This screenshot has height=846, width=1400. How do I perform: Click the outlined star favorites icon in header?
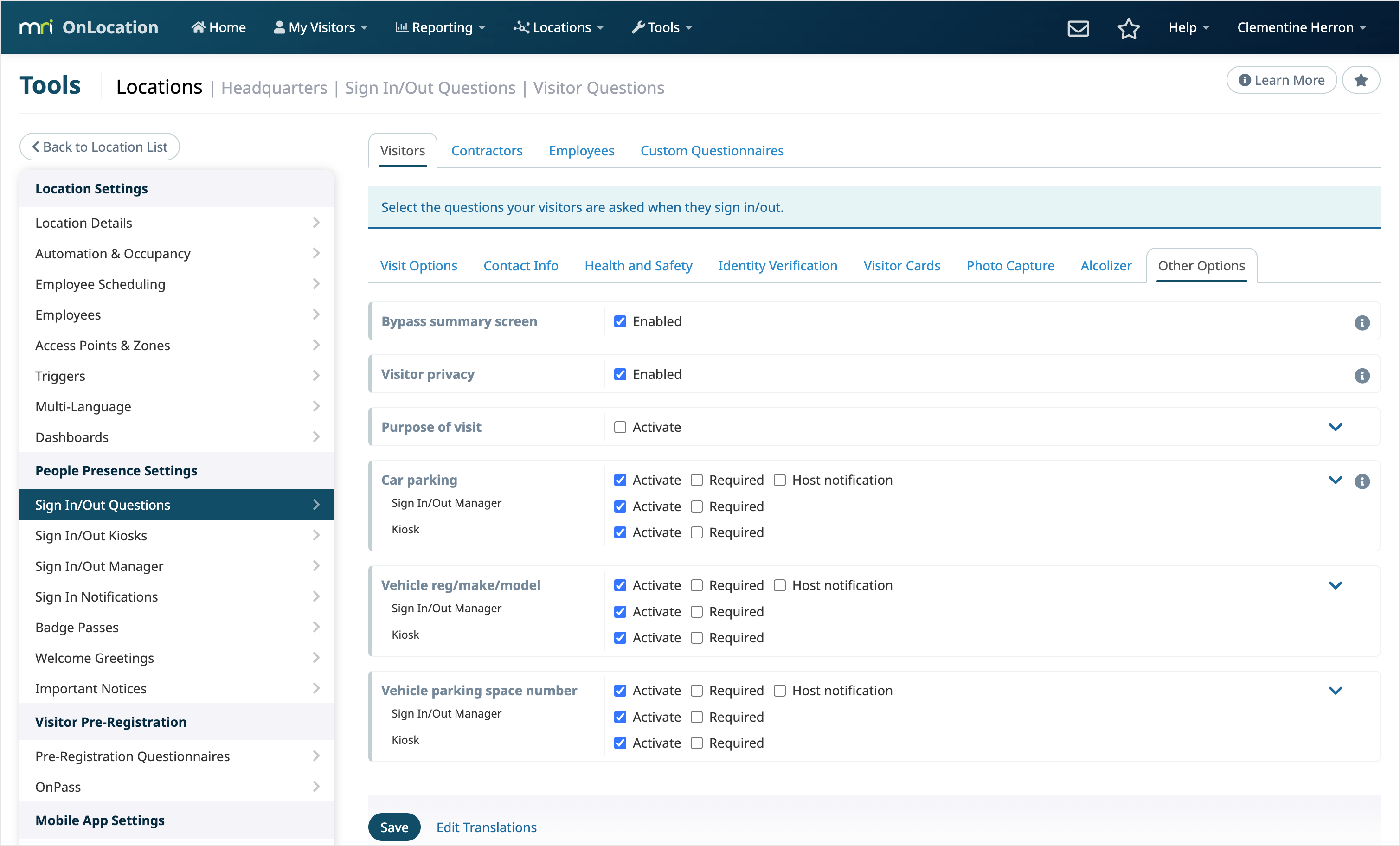pos(1128,28)
